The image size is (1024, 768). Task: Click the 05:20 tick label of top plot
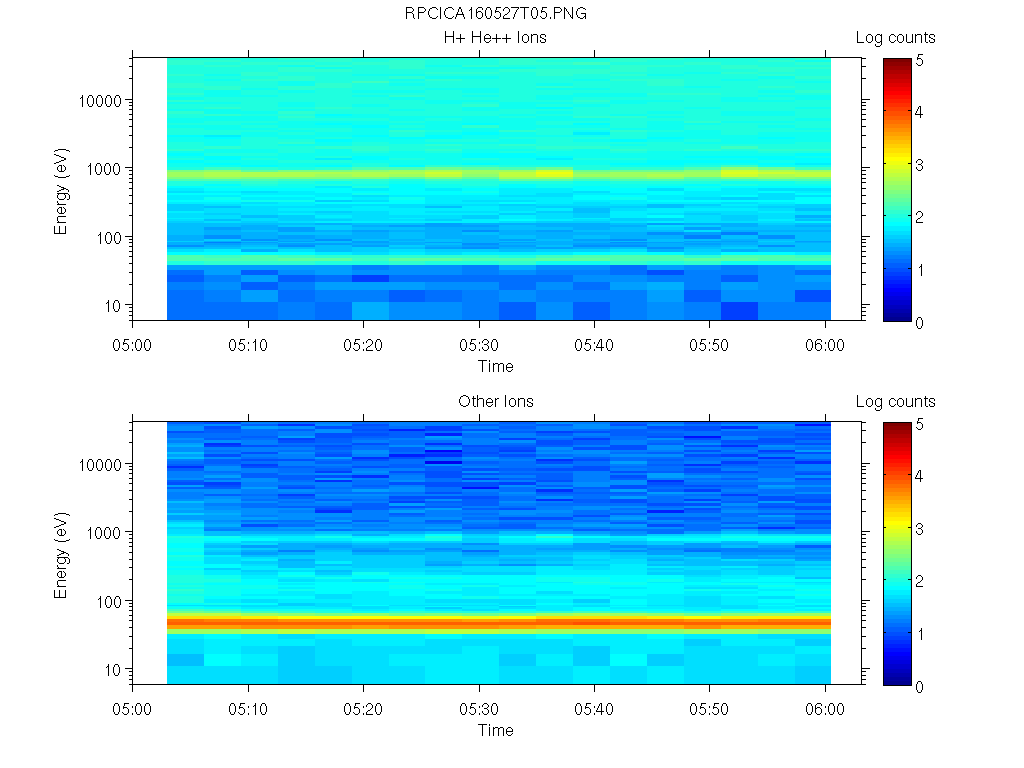[363, 345]
